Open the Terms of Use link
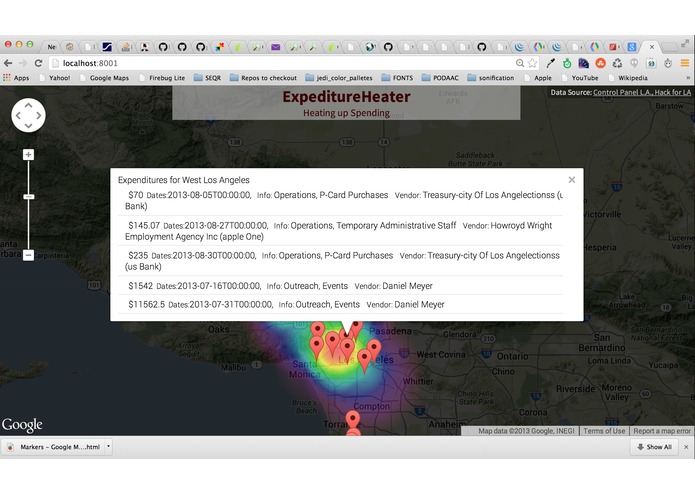Screen dimensions: 695x494 tap(604, 431)
